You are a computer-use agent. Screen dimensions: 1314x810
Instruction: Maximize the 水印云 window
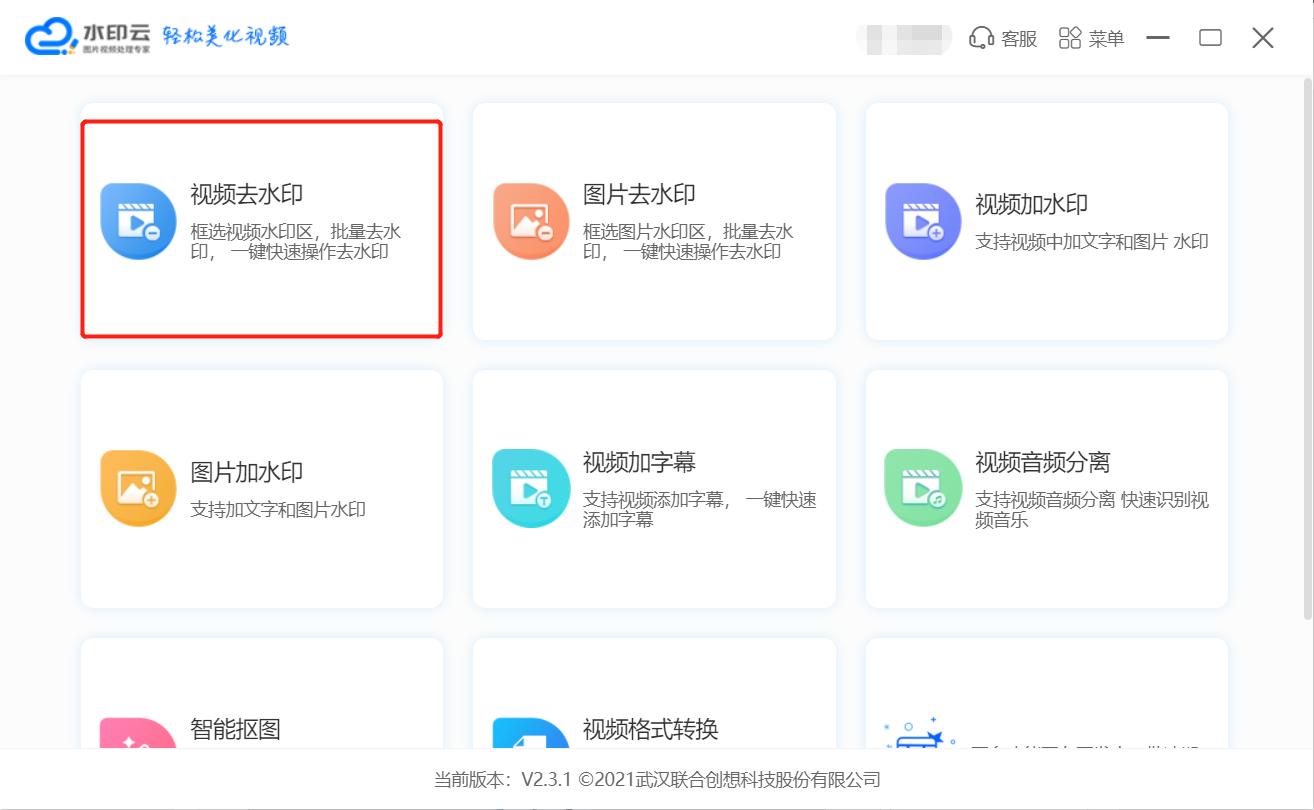(x=1210, y=38)
